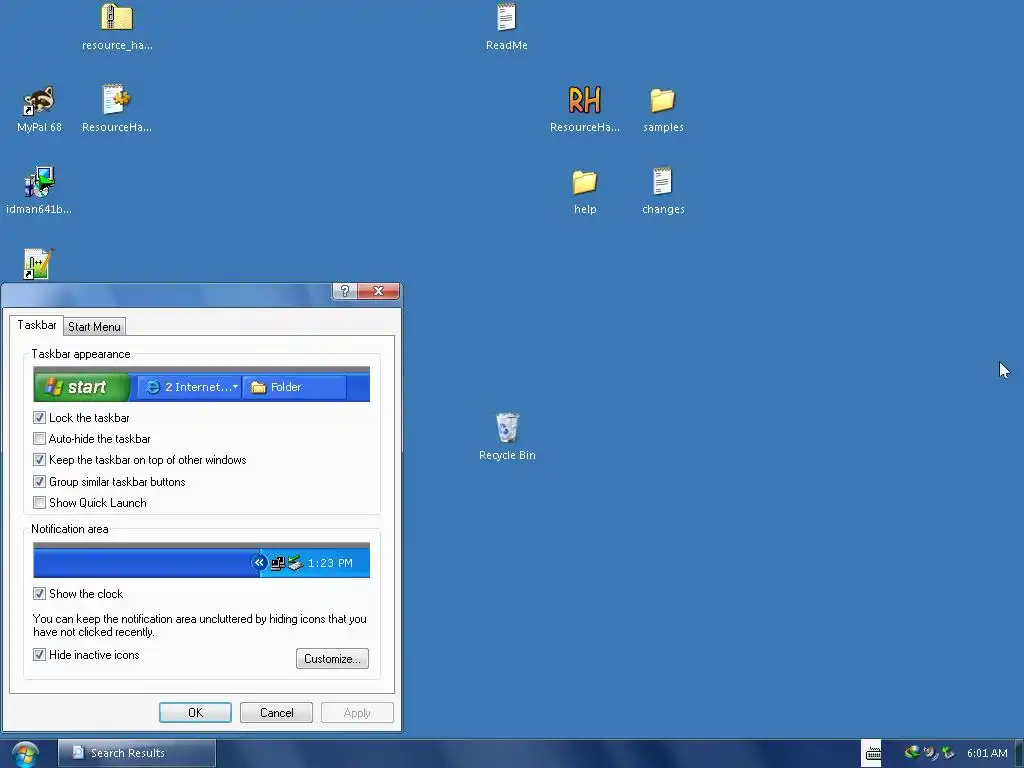Image resolution: width=1024 pixels, height=768 pixels.
Task: Open the on-screen keyboard taskbar icon
Action: [x=872, y=754]
